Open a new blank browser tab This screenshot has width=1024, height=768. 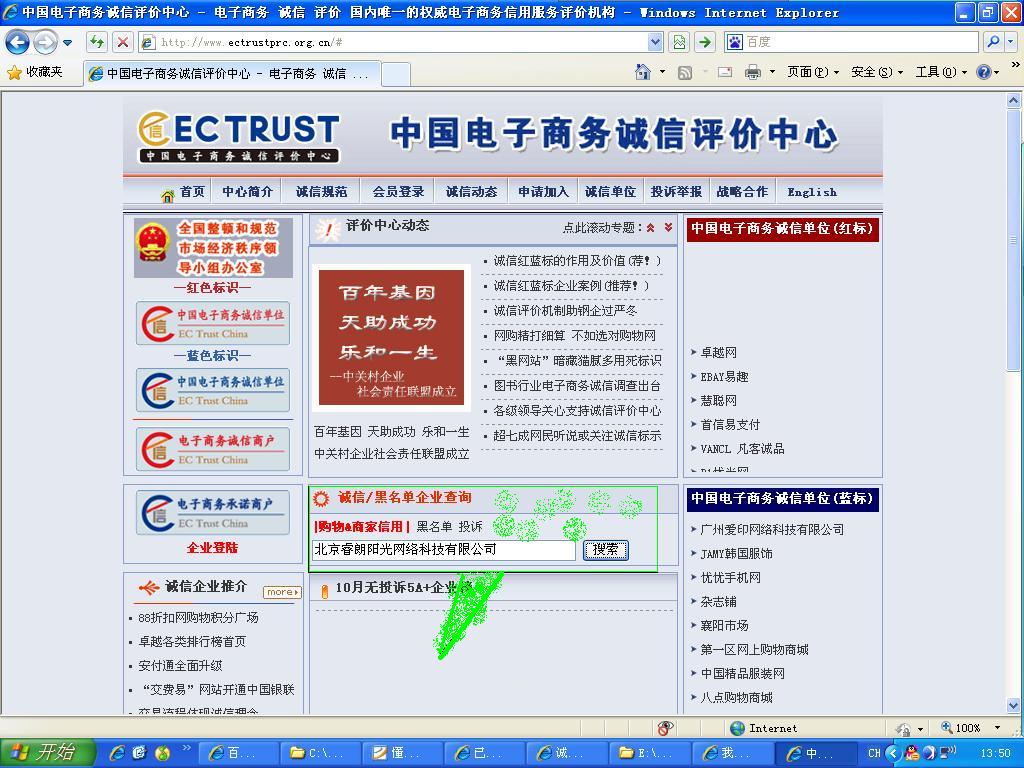[396, 74]
